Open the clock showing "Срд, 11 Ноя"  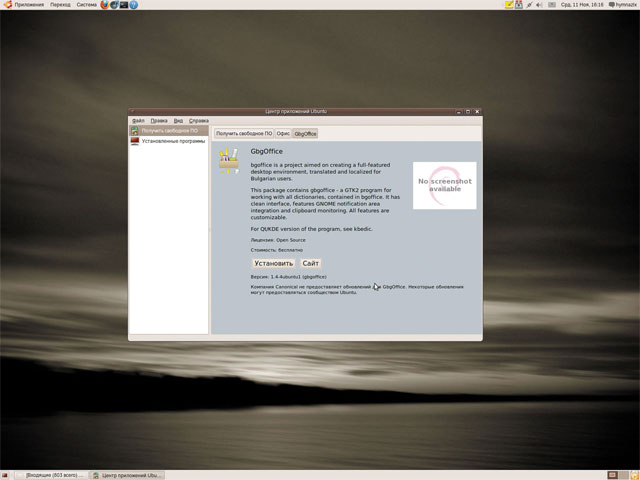point(582,5)
